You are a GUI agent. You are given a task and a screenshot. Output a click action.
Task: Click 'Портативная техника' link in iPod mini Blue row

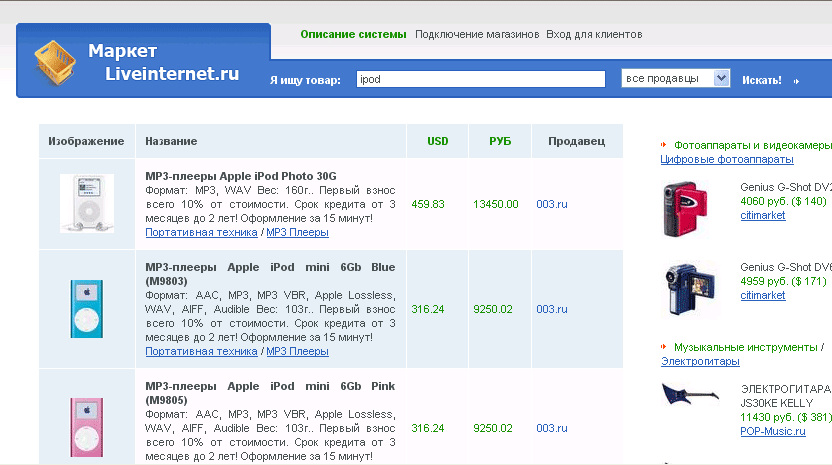pyautogui.click(x=201, y=351)
